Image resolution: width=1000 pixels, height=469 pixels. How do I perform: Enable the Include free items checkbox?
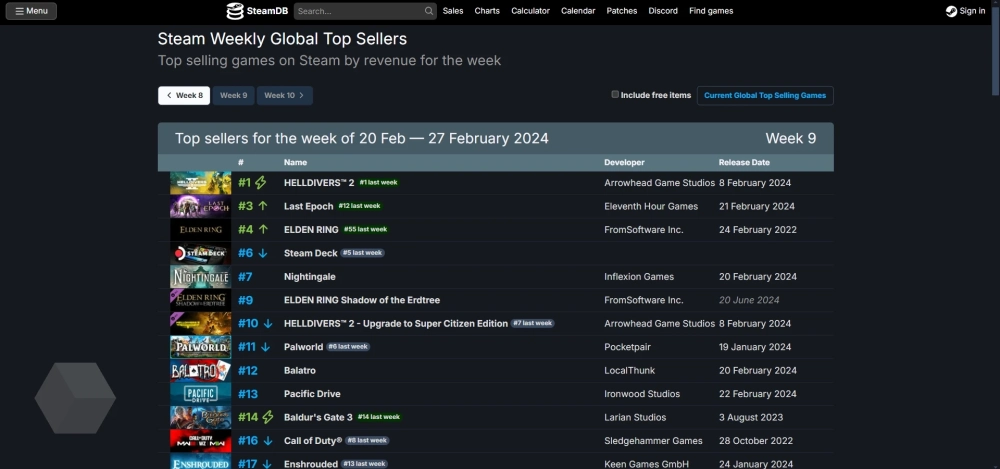tap(615, 95)
